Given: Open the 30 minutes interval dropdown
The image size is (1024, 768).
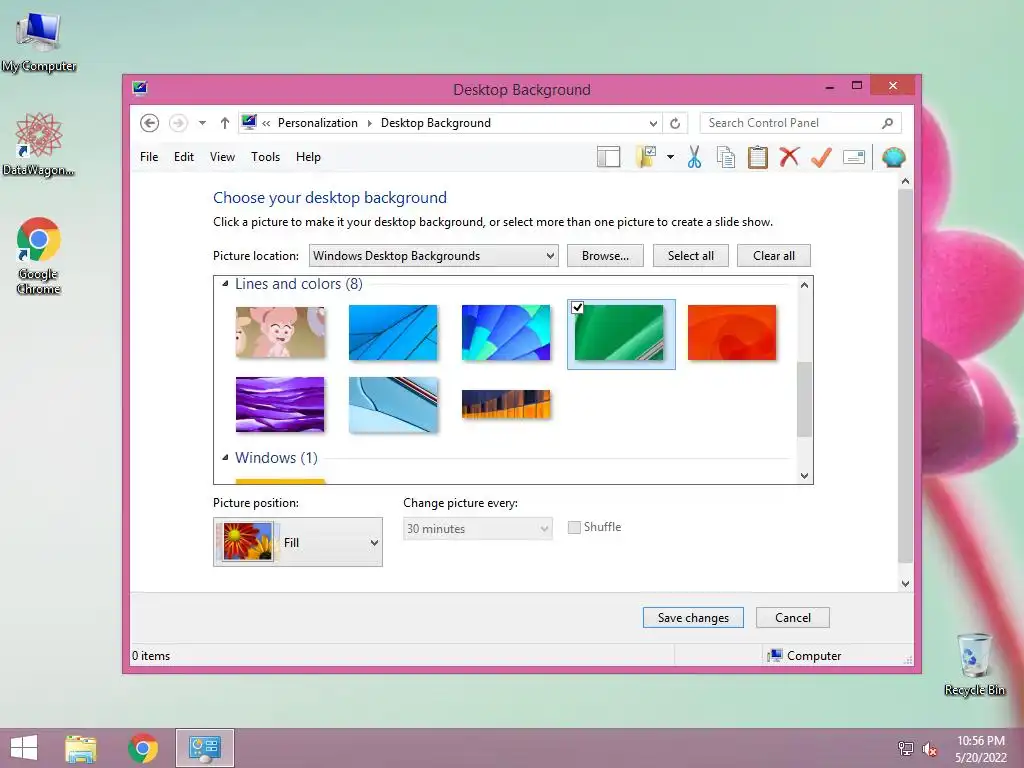Looking at the screenshot, I should point(478,528).
